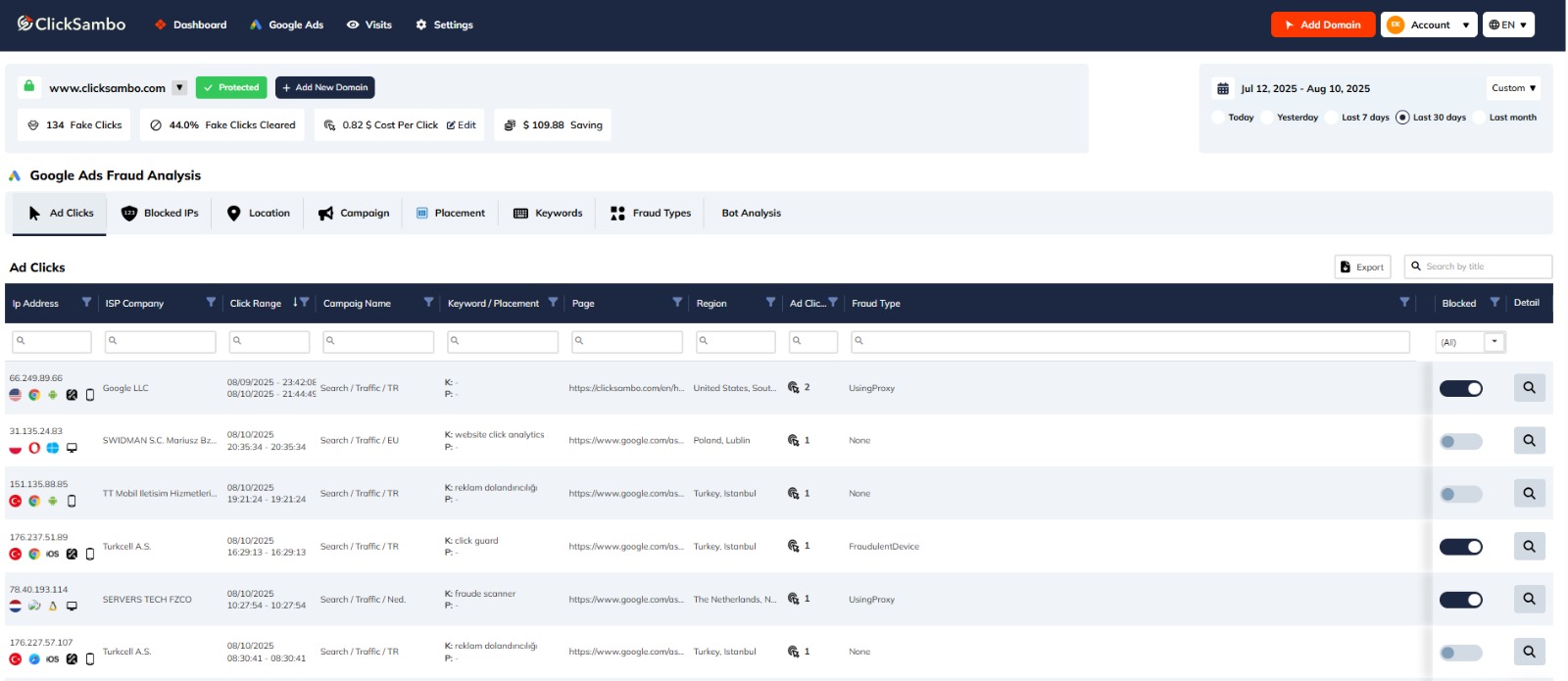Viewport: 1568px width, 681px height.
Task: Click the sort icon on Click Range column
Action: click(295, 303)
